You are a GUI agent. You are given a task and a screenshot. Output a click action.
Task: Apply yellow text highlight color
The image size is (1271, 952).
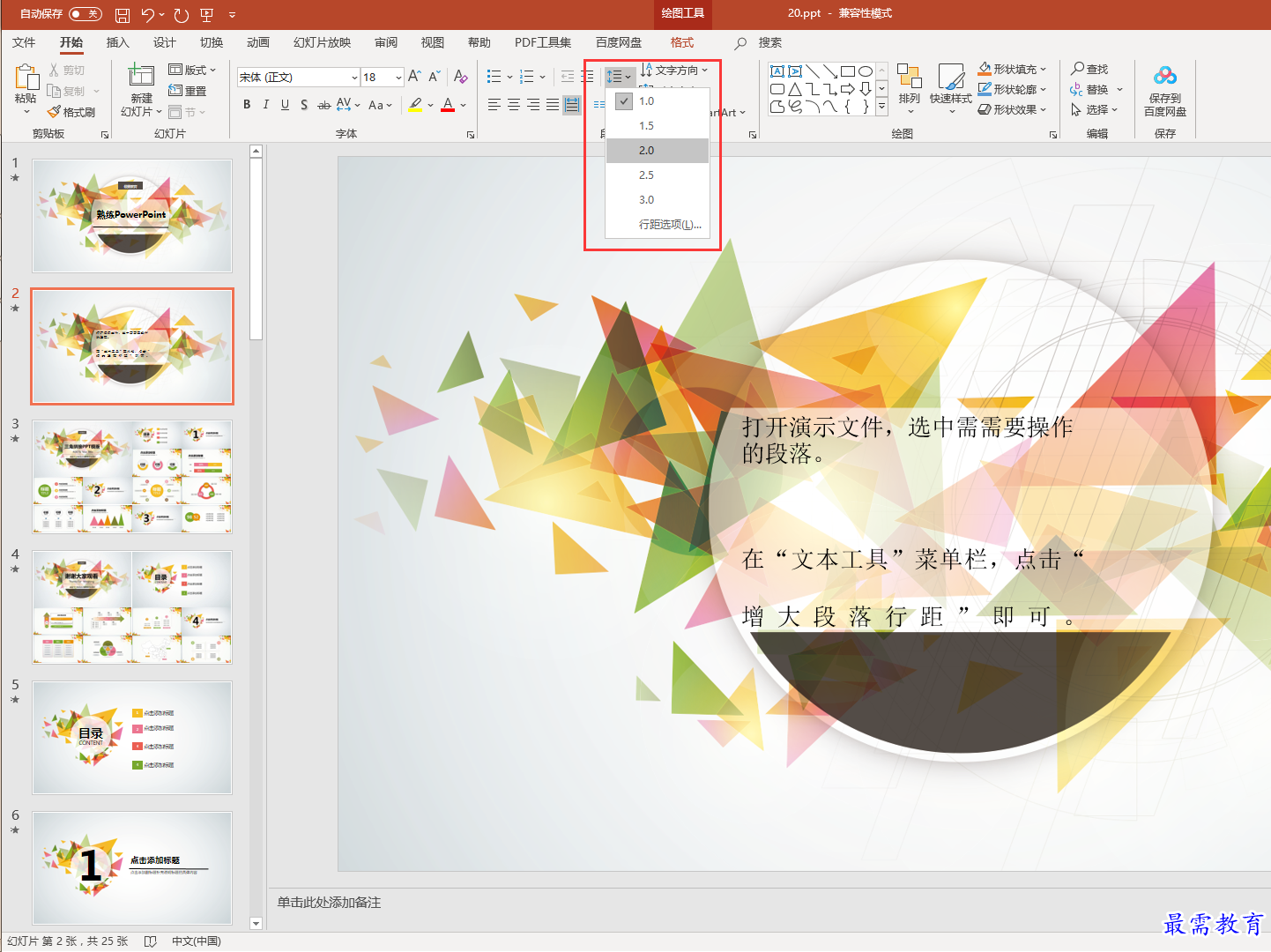[415, 105]
